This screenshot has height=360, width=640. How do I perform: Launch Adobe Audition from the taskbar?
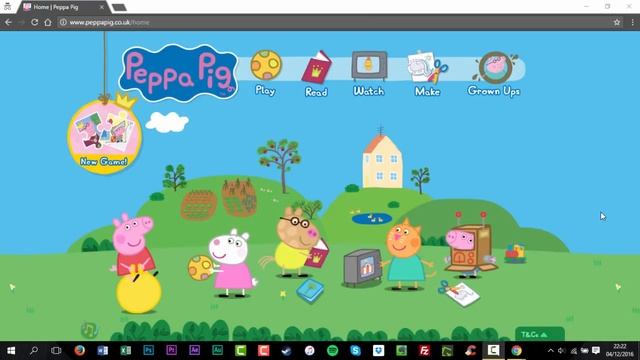tap(217, 351)
